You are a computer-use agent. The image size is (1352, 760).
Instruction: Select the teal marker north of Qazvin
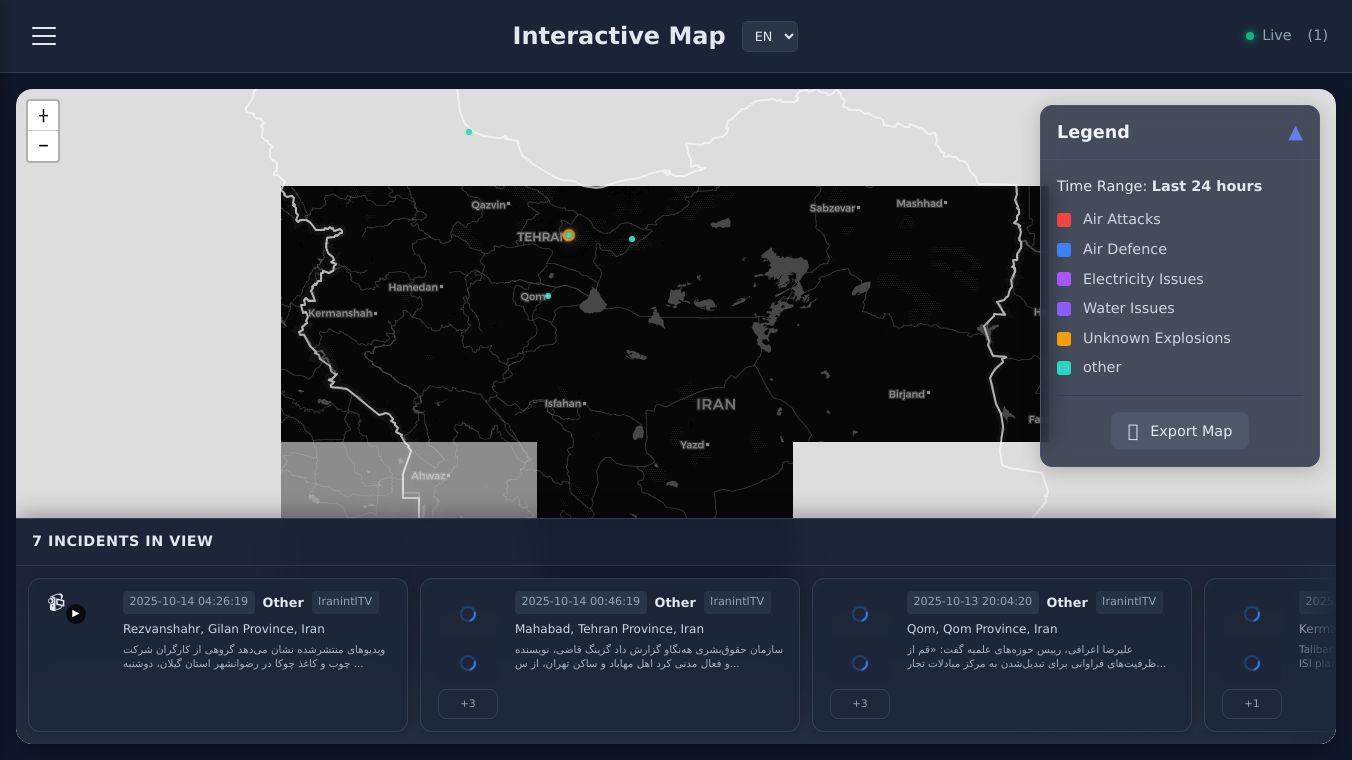click(x=469, y=132)
